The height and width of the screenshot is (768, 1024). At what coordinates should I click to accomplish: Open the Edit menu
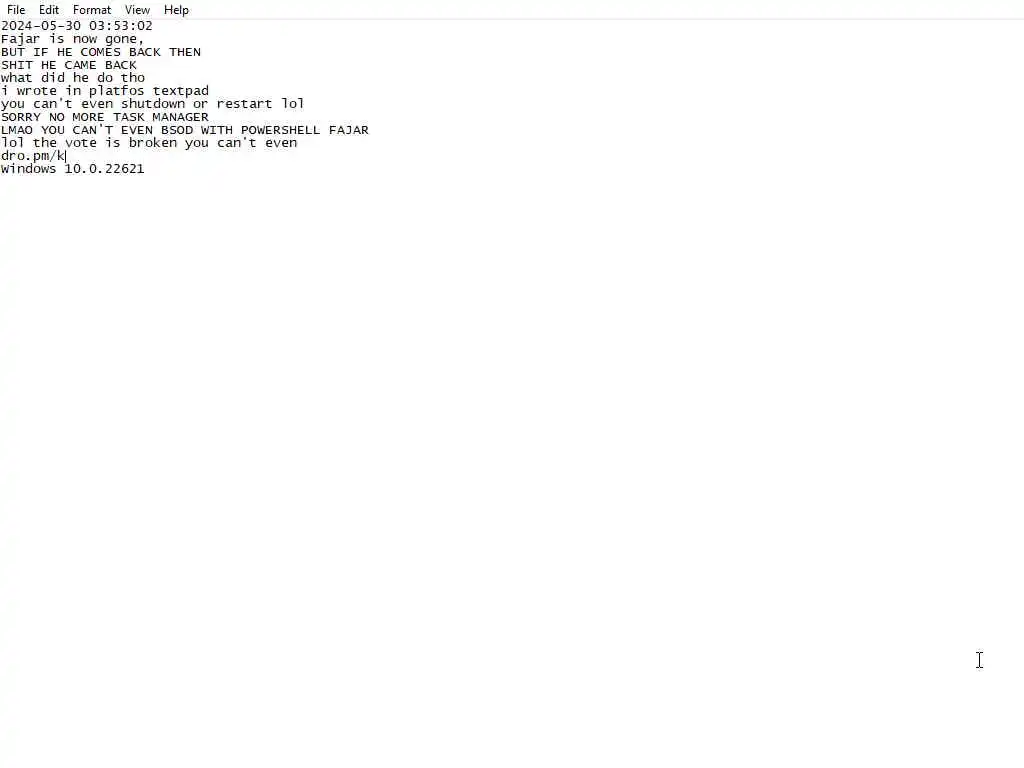pyautogui.click(x=49, y=10)
